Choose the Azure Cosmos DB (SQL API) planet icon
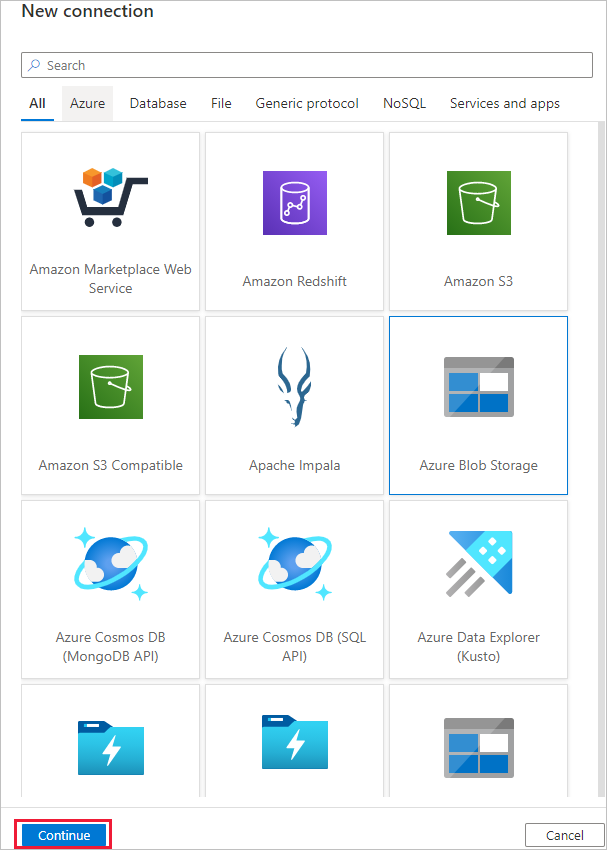 pos(295,564)
